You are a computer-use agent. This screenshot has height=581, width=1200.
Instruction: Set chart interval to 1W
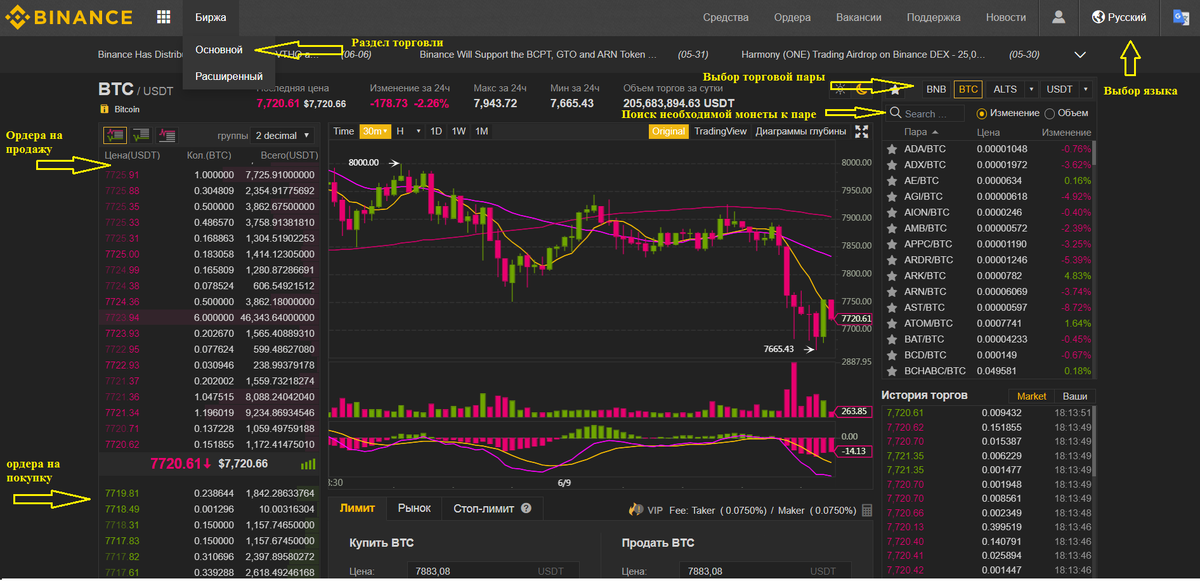tap(458, 131)
